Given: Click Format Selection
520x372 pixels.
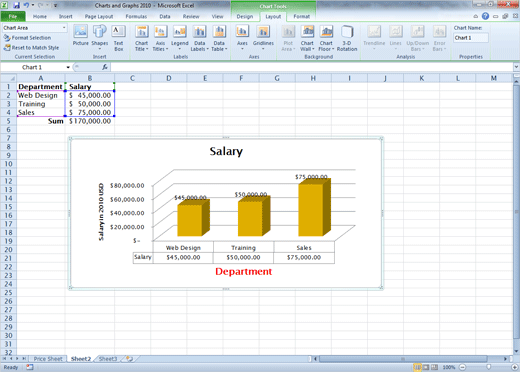Looking at the screenshot, I should click(x=28, y=38).
